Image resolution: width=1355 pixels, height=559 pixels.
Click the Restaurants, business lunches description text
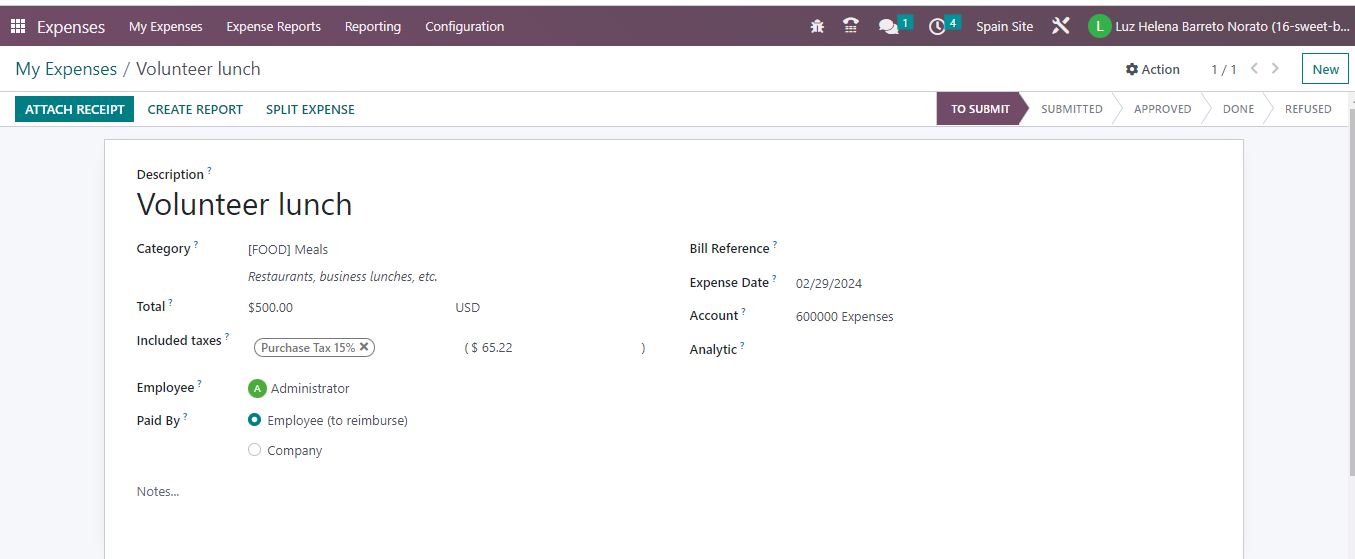tap(343, 277)
